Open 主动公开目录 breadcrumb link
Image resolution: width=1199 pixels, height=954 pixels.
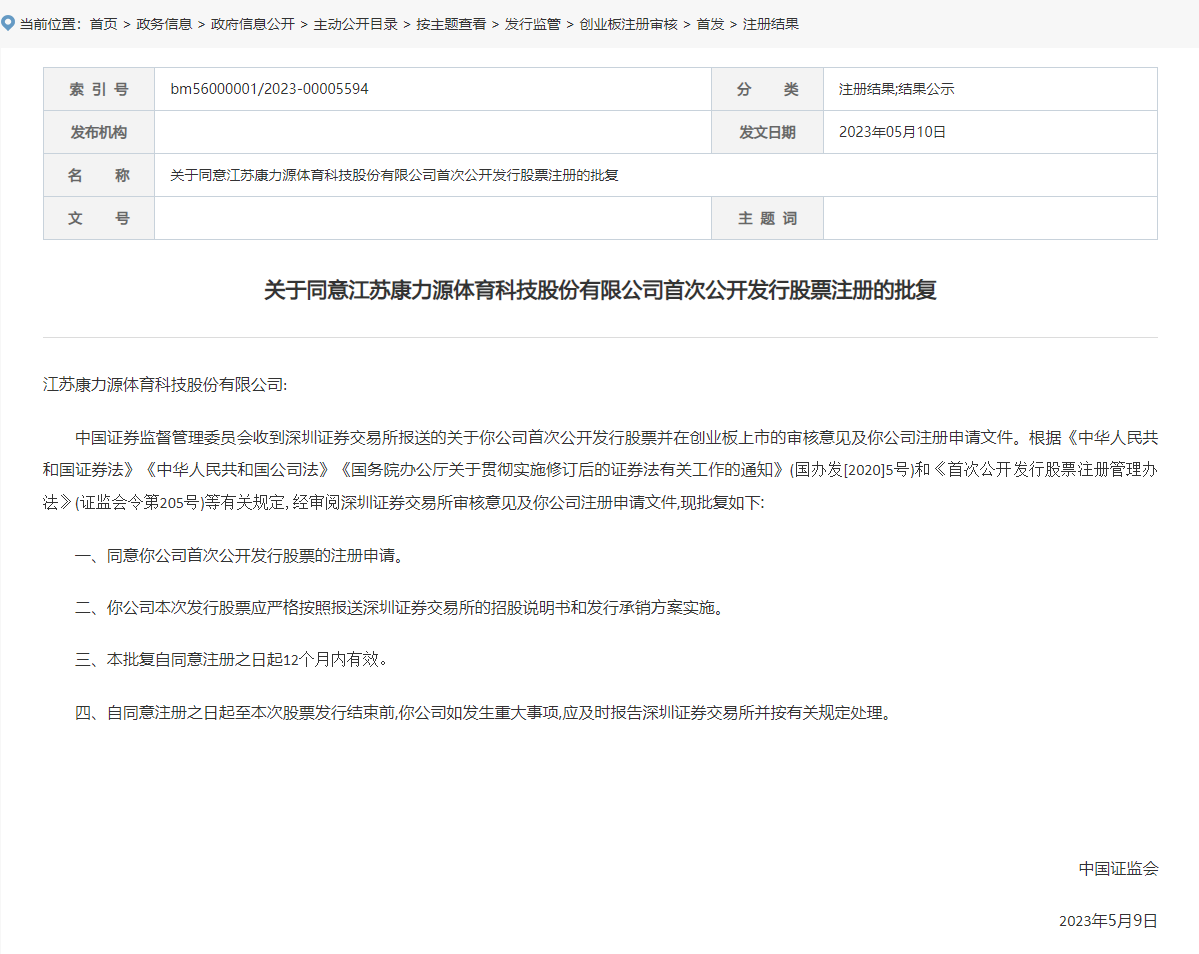click(x=355, y=24)
